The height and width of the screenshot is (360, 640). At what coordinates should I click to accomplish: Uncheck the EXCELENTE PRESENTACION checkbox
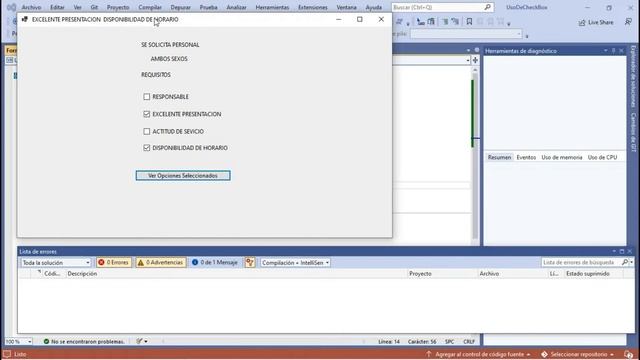point(147,114)
